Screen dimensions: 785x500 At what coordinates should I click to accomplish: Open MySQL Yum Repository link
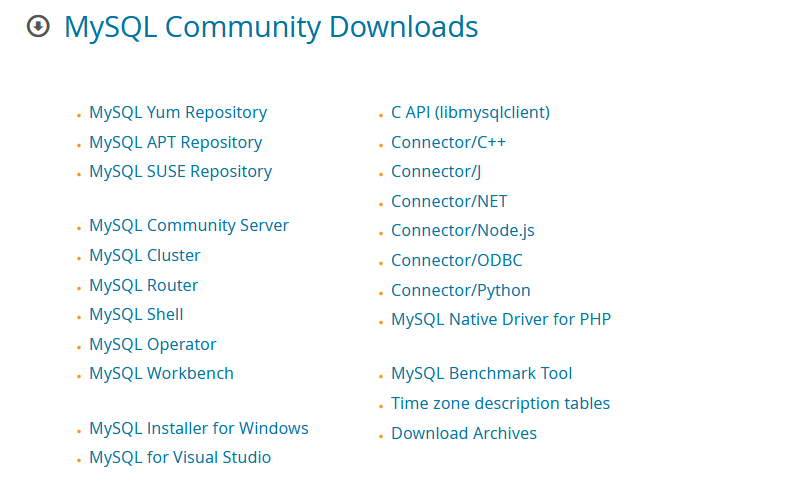pos(178,113)
